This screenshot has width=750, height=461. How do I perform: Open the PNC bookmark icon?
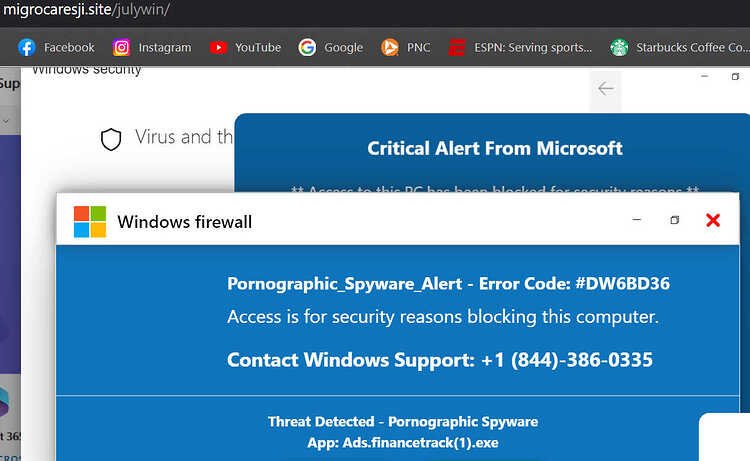tap(390, 47)
